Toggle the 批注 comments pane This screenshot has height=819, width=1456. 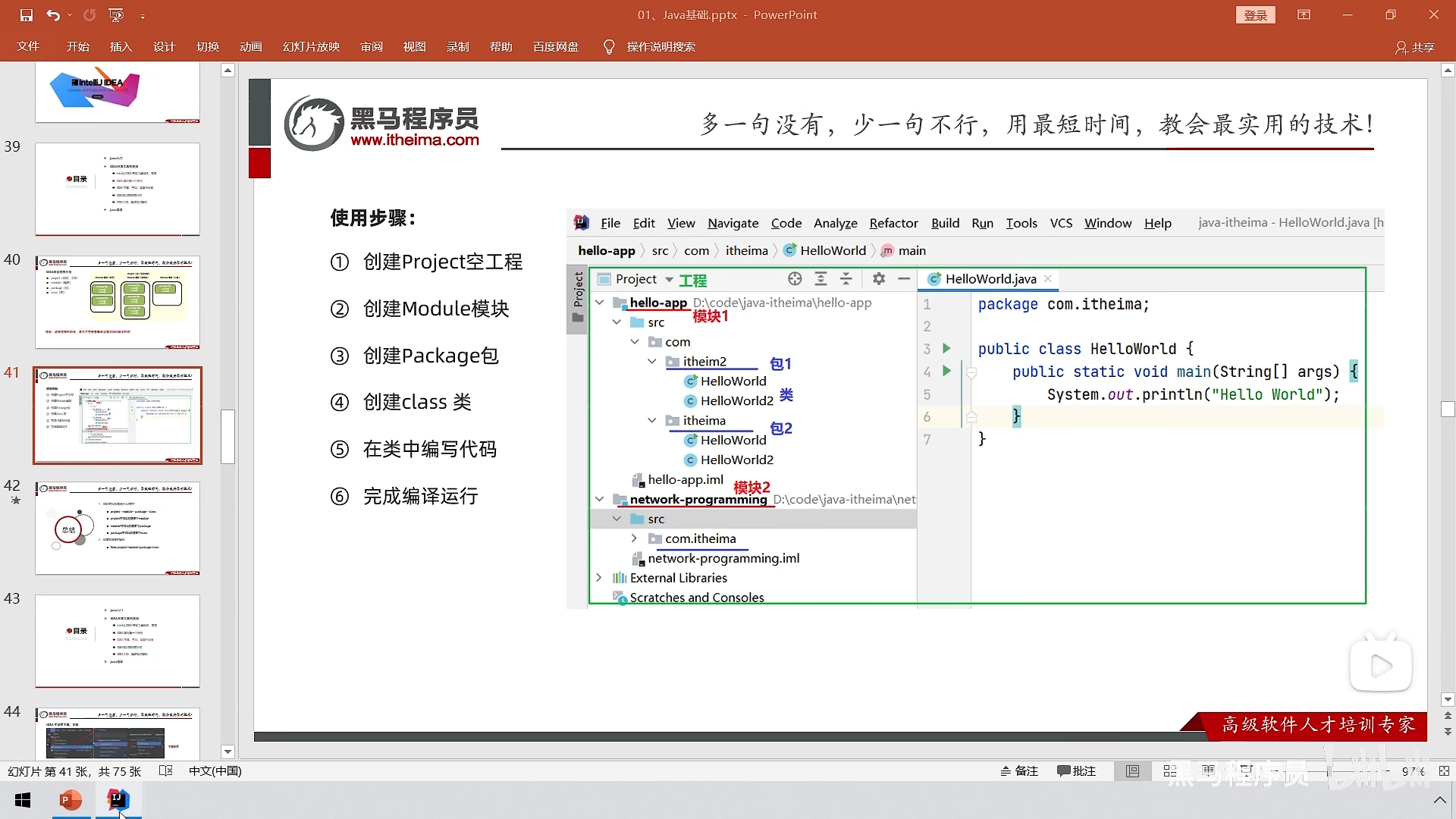pyautogui.click(x=1076, y=770)
